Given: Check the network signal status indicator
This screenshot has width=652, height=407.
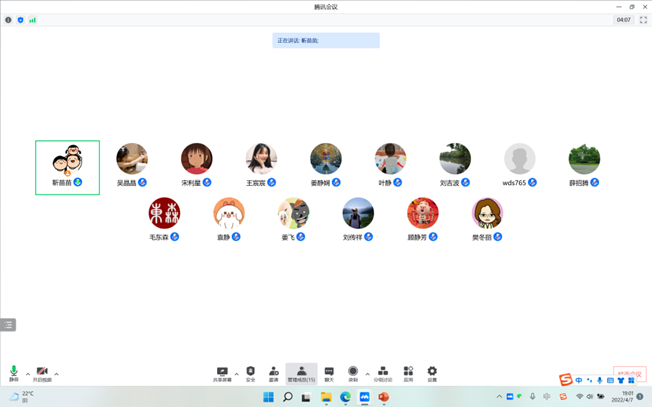Looking at the screenshot, I should pos(33,20).
